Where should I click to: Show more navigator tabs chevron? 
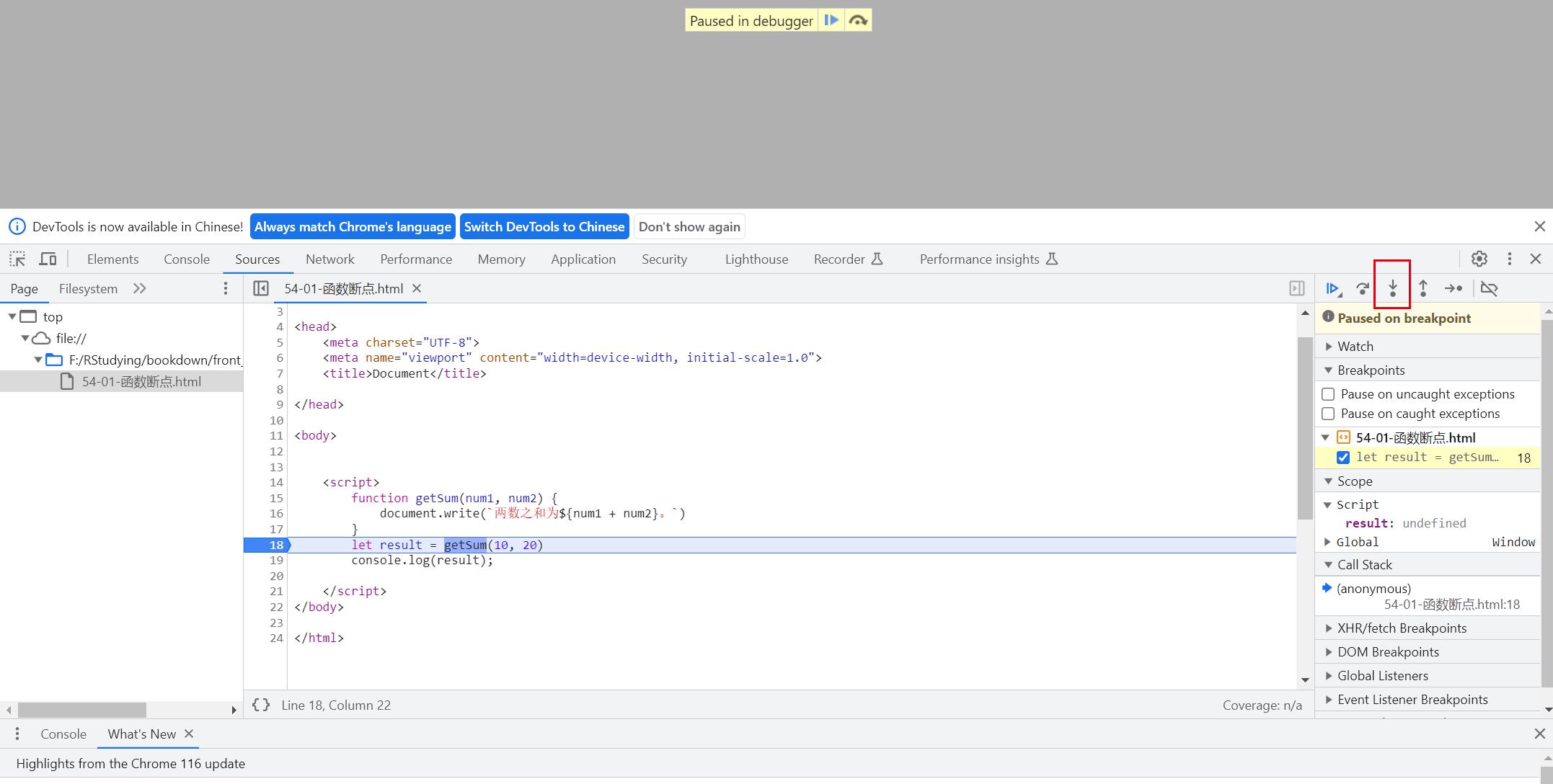(x=140, y=288)
